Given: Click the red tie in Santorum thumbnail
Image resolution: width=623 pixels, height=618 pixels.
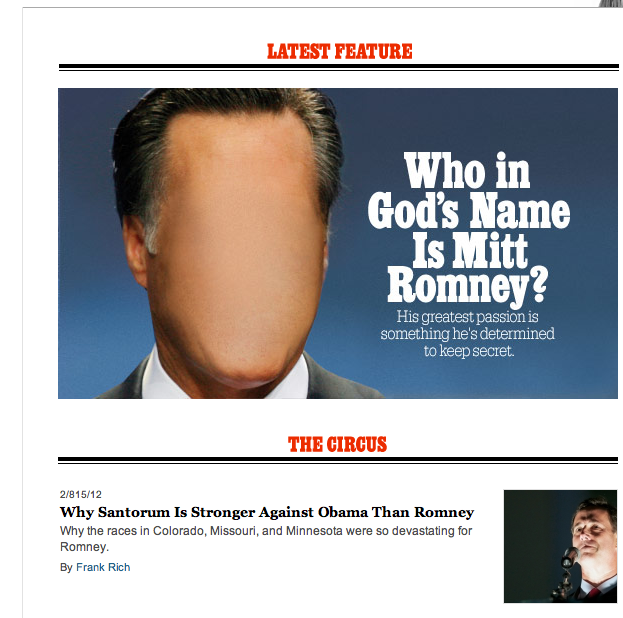Looking at the screenshot, I should tap(595, 593).
